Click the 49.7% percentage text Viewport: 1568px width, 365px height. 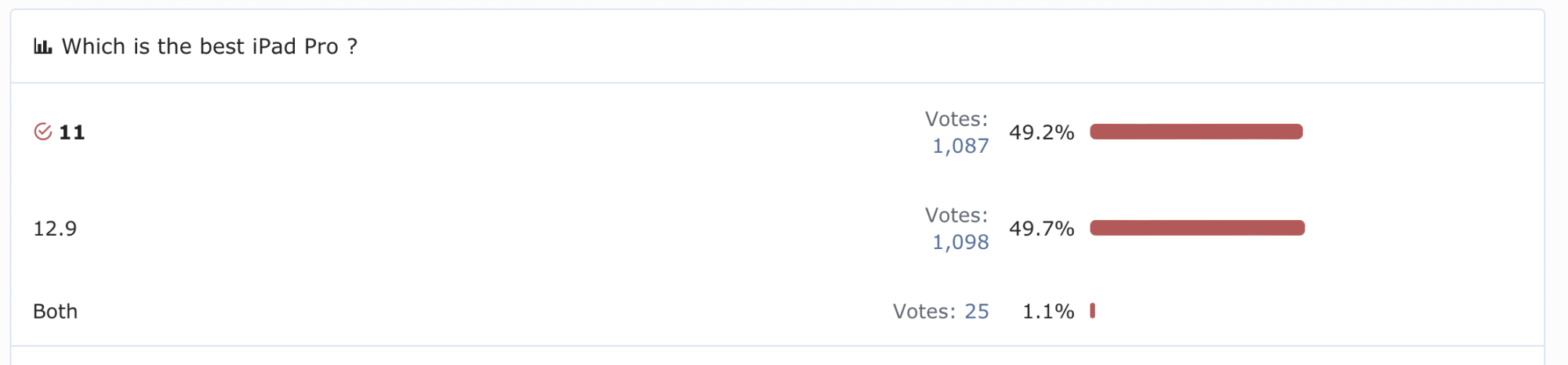click(1041, 229)
